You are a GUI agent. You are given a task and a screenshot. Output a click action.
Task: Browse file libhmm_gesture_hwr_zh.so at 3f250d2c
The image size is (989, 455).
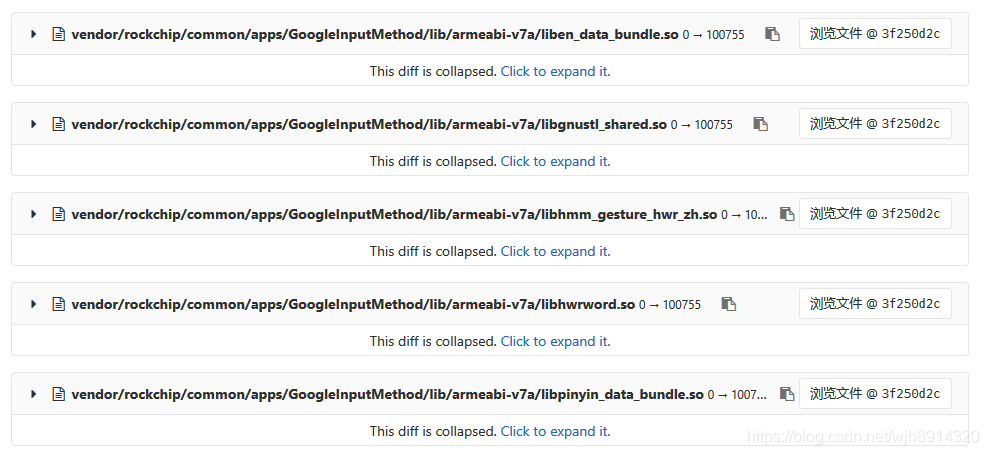click(875, 214)
